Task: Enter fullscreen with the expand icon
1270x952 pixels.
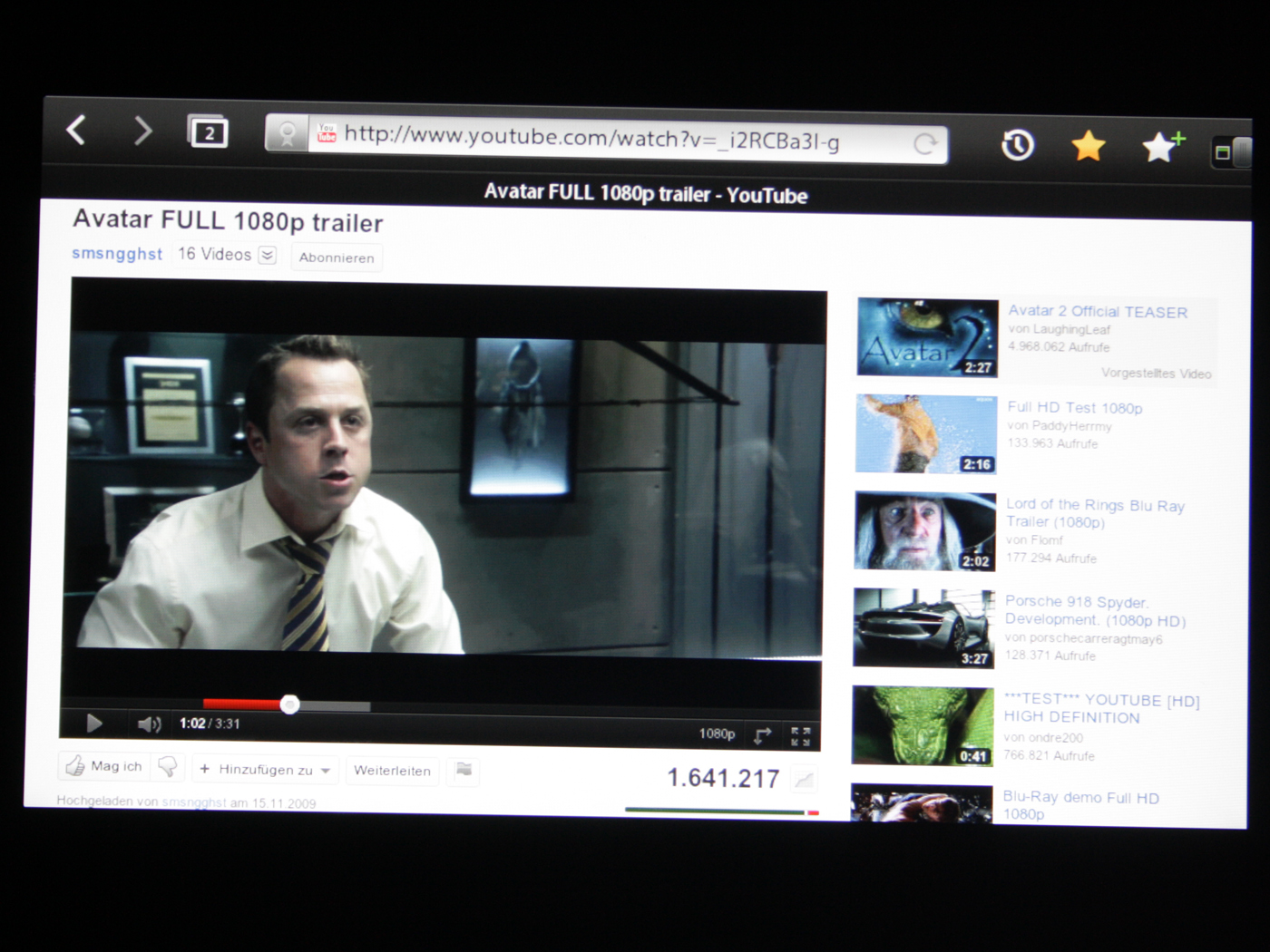Action: coord(800,736)
